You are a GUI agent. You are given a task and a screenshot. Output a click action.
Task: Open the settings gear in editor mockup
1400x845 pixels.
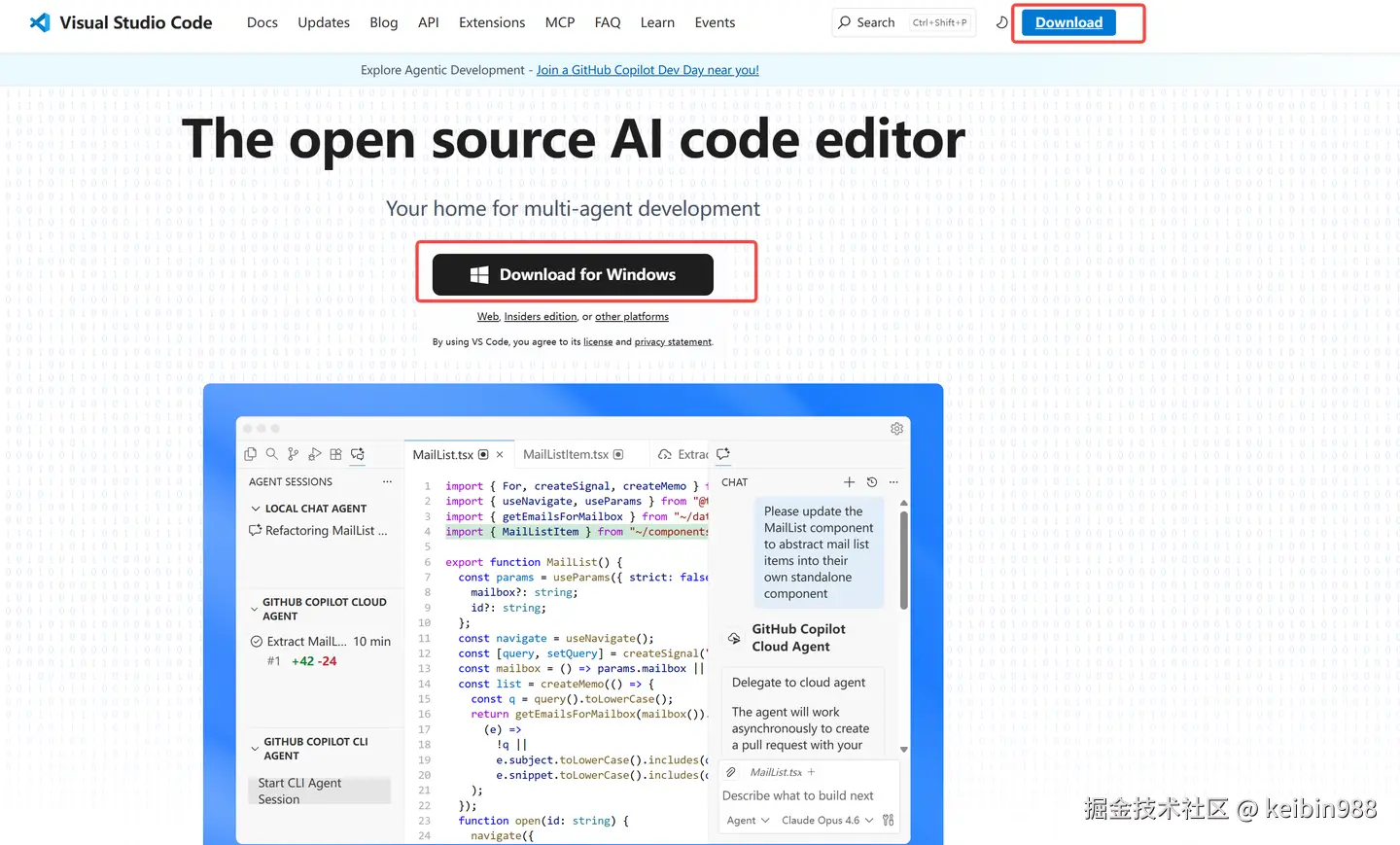tap(896, 429)
